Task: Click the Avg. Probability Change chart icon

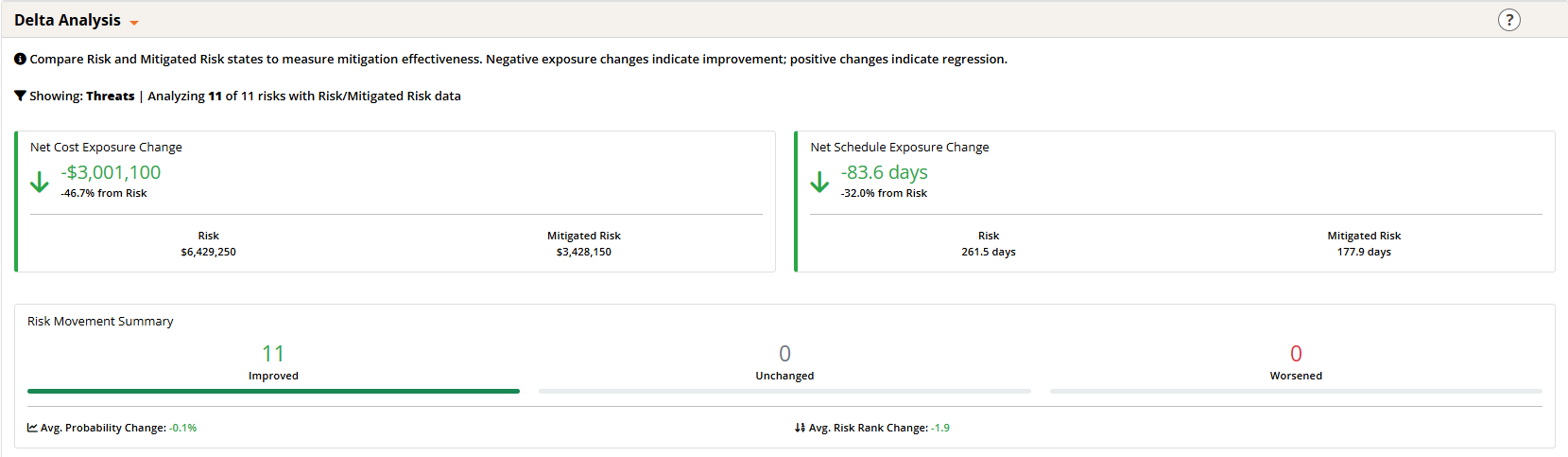Action: click(x=32, y=428)
